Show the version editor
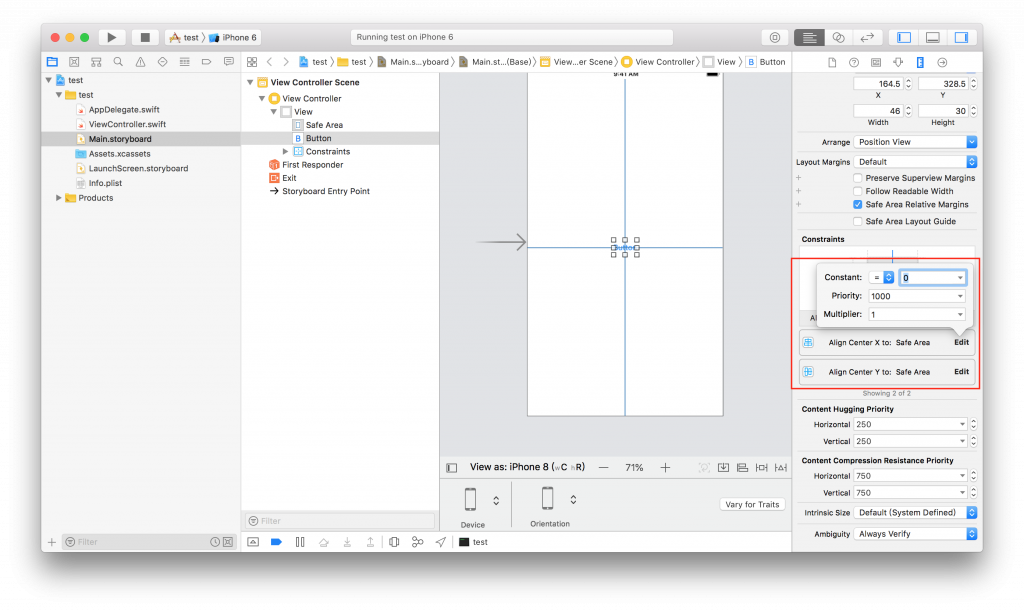This screenshot has width=1024, height=611. click(867, 37)
